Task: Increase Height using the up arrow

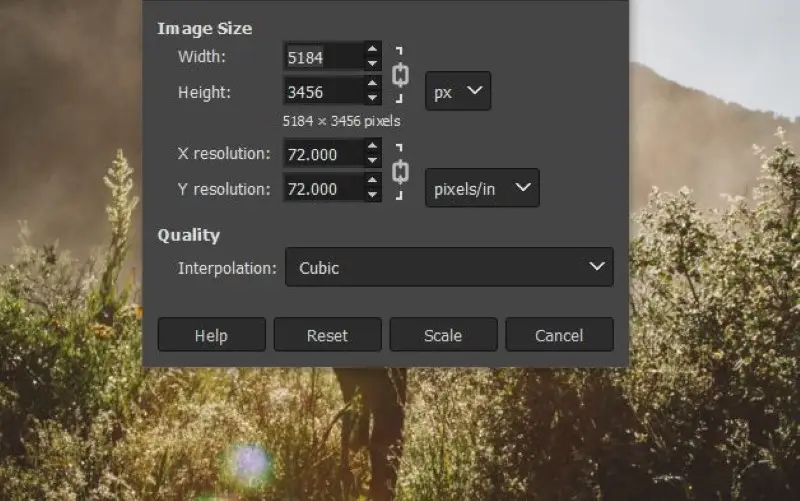Action: click(x=372, y=84)
